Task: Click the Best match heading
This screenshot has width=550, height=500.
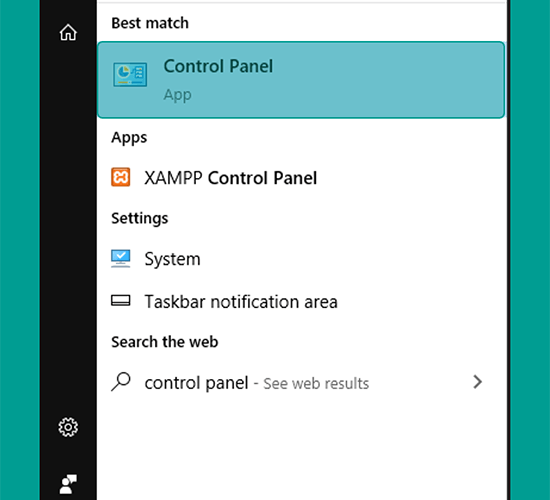Action: click(150, 23)
